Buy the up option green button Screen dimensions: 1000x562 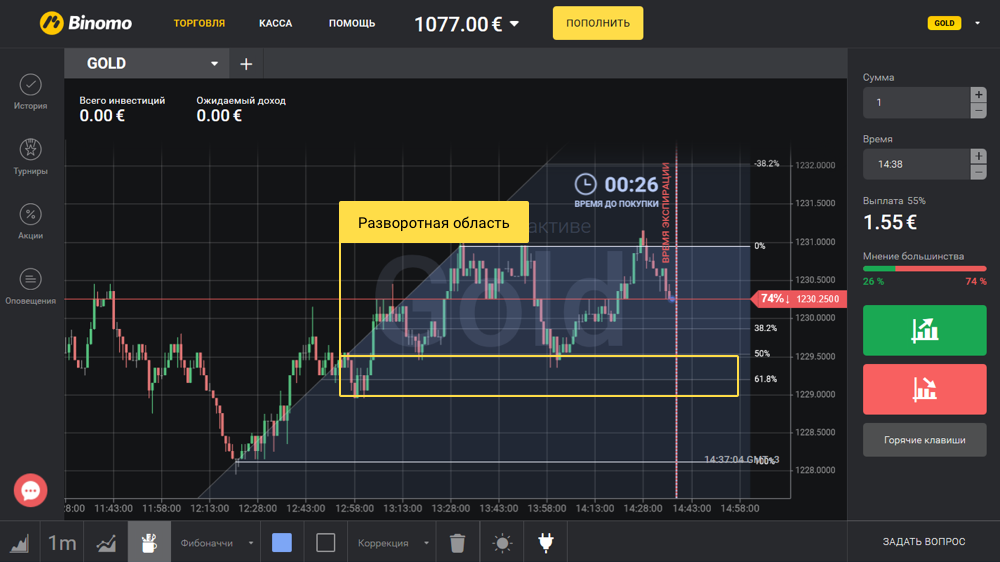coord(924,330)
